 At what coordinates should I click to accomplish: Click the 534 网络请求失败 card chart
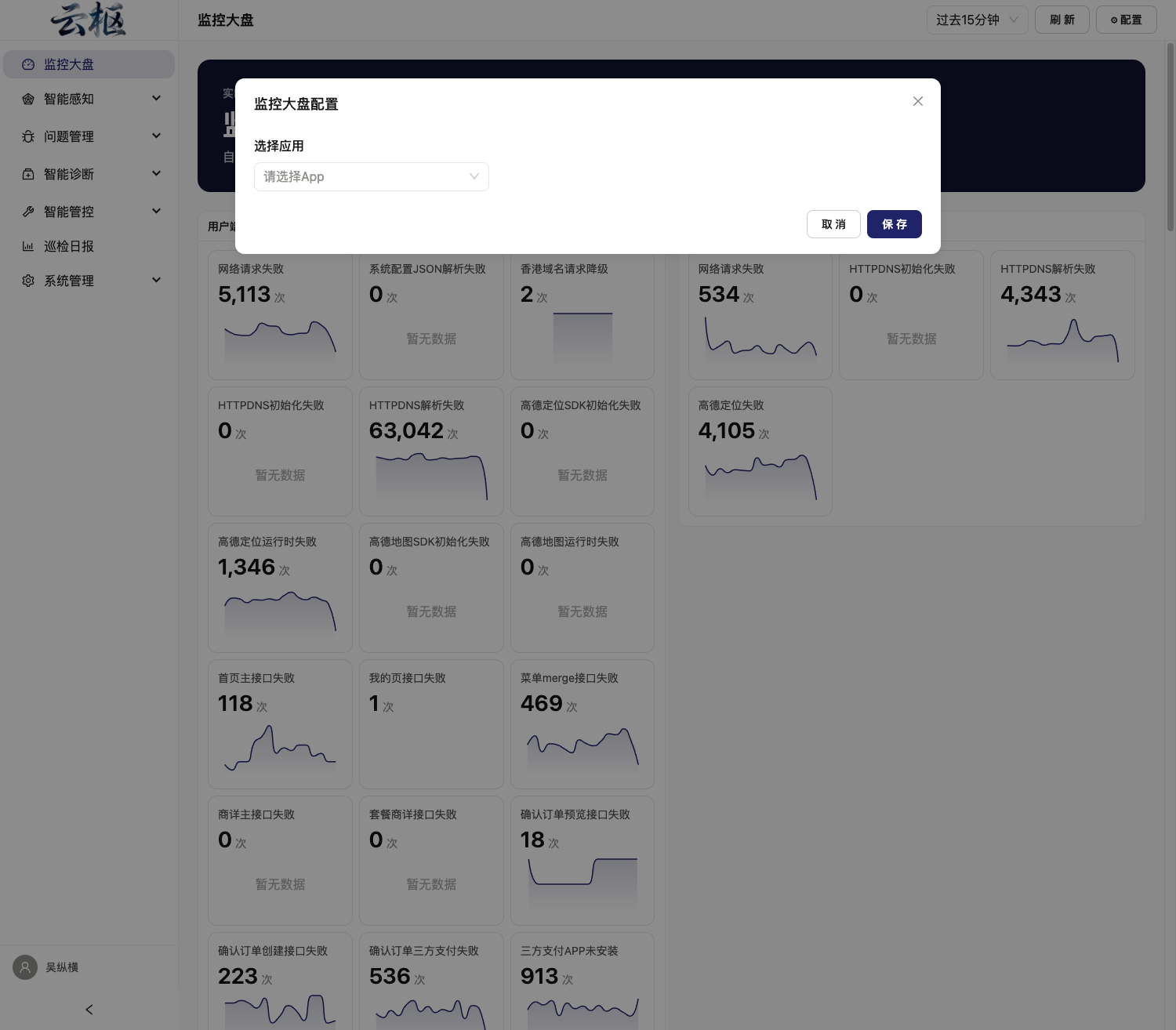(760, 339)
